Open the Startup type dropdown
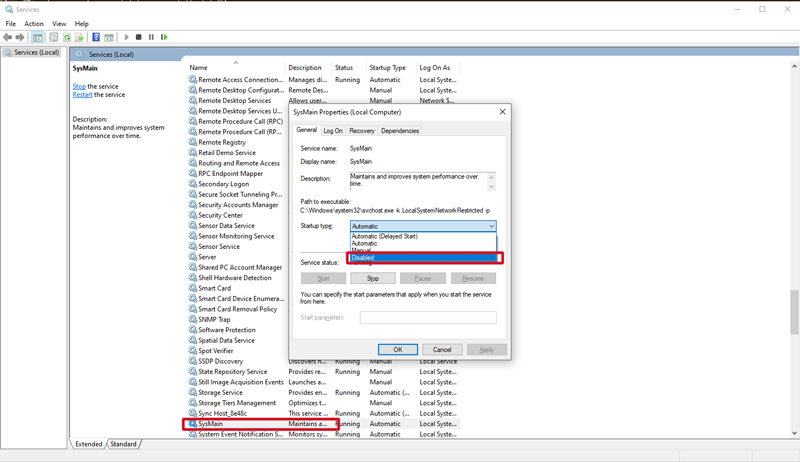 tap(423, 226)
